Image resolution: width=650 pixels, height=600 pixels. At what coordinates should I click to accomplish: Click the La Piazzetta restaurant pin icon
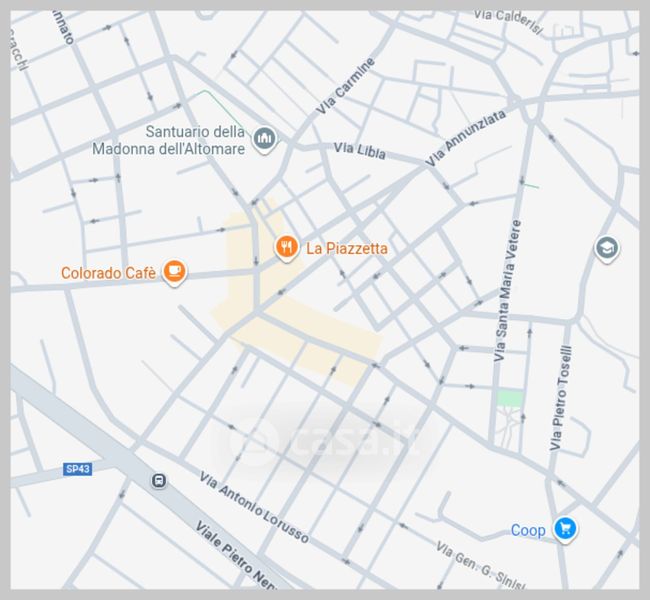tap(286, 248)
